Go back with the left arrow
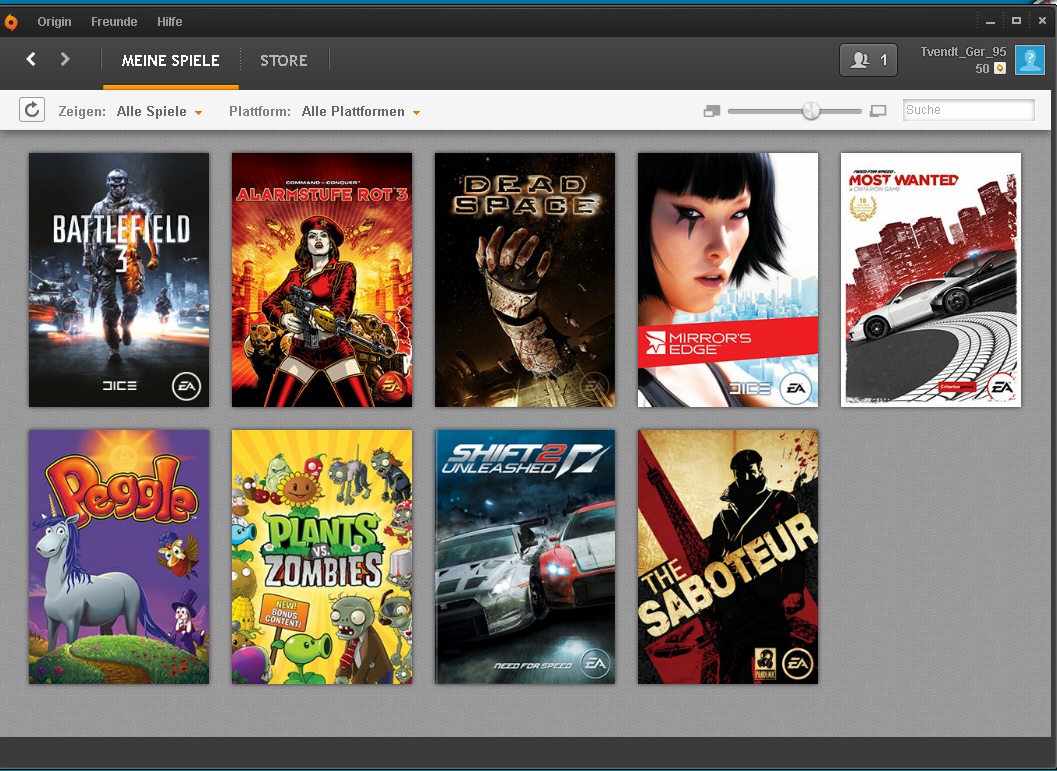Screen dimensions: 1057x771 click(31, 59)
